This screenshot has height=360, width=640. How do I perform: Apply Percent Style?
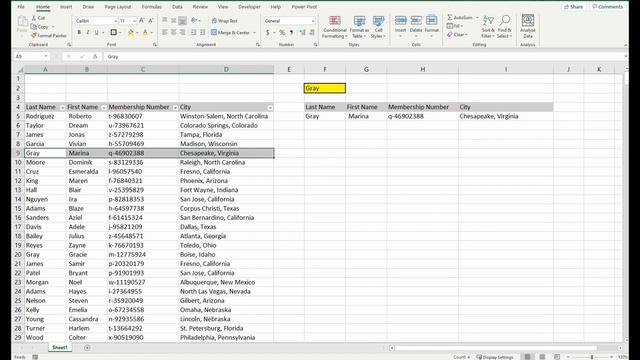282,32
